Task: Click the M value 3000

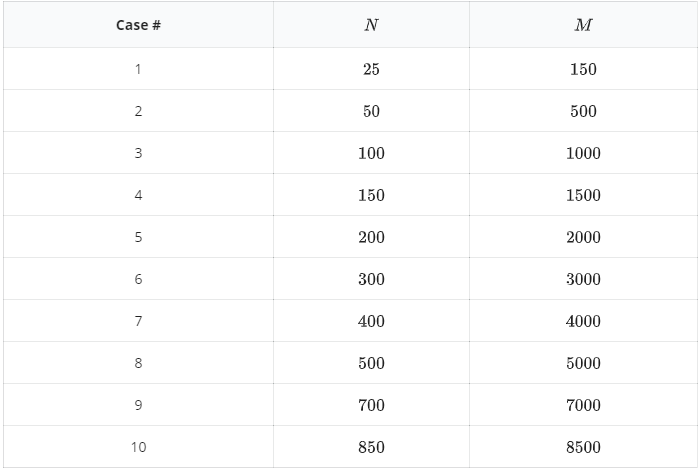Action: coord(583,279)
